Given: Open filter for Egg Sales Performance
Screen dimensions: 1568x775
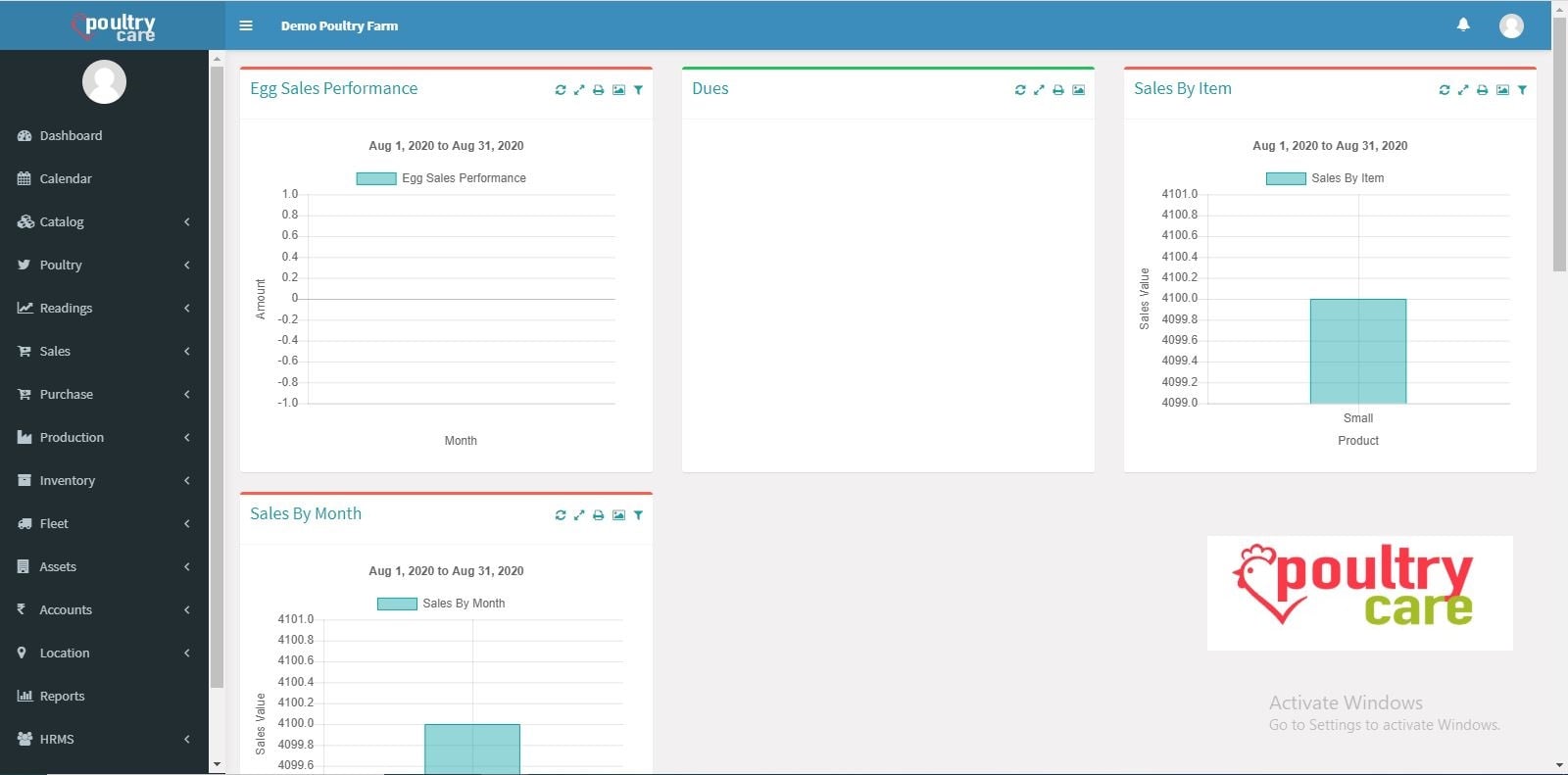Looking at the screenshot, I should [x=638, y=90].
